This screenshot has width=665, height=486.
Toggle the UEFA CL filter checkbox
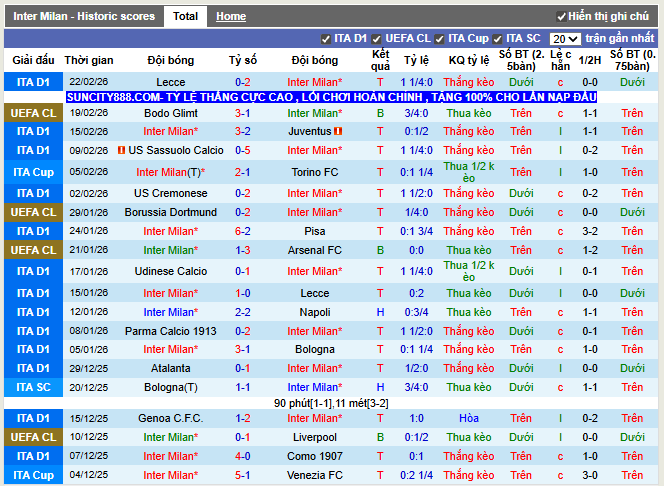pyautogui.click(x=377, y=39)
